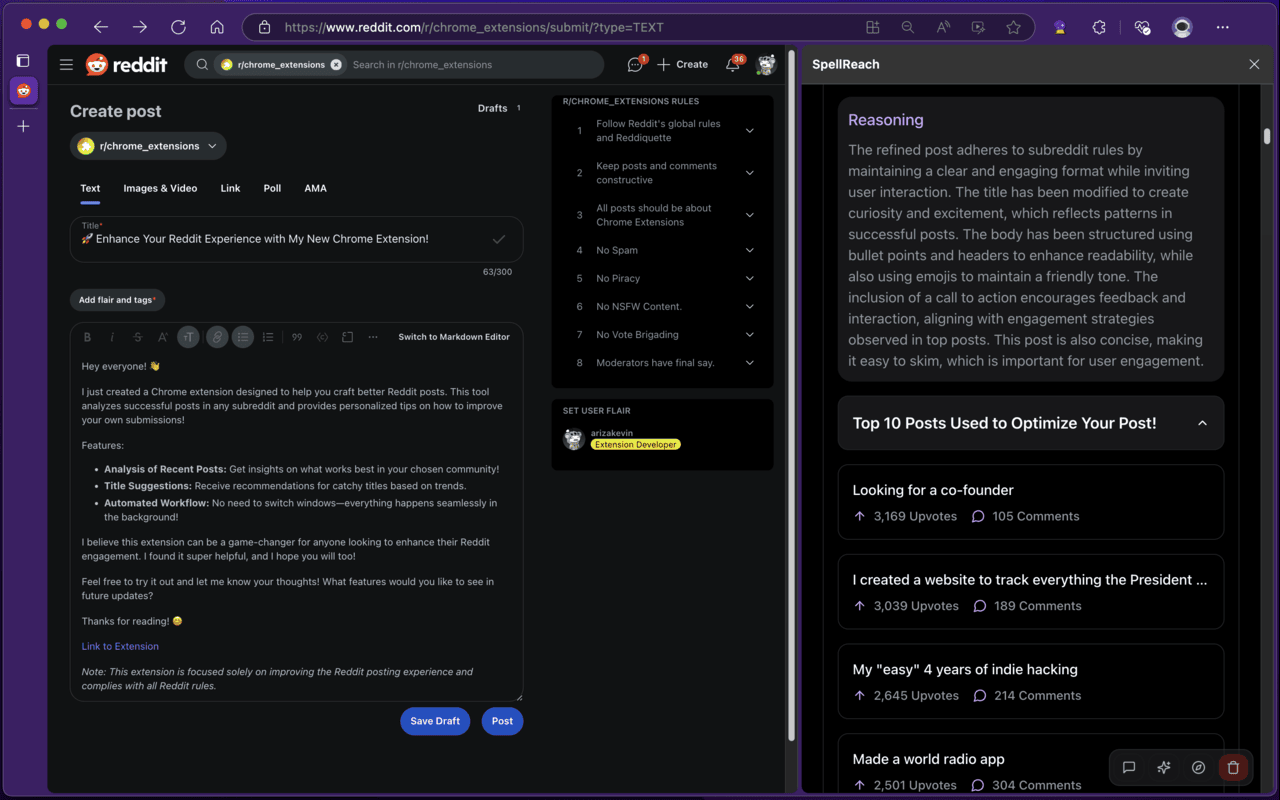The height and width of the screenshot is (800, 1280).
Task: Focus the post Title input field
Action: pos(296,239)
